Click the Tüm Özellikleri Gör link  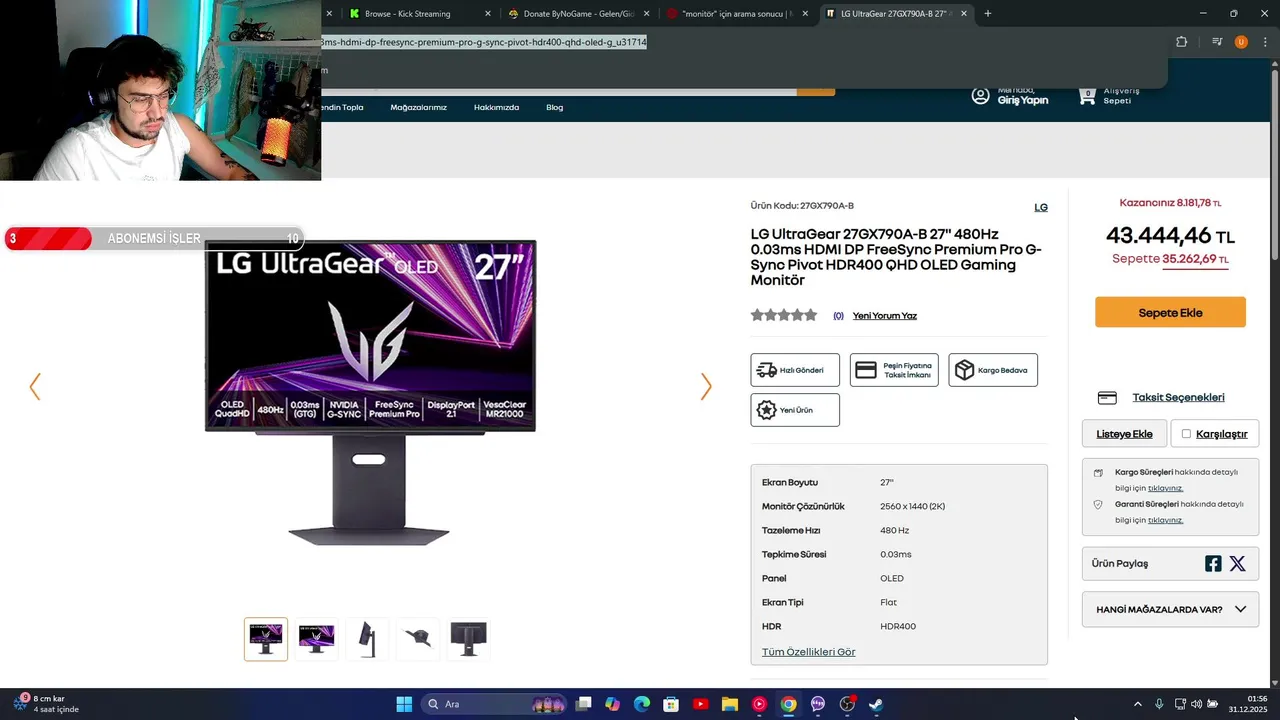(809, 652)
